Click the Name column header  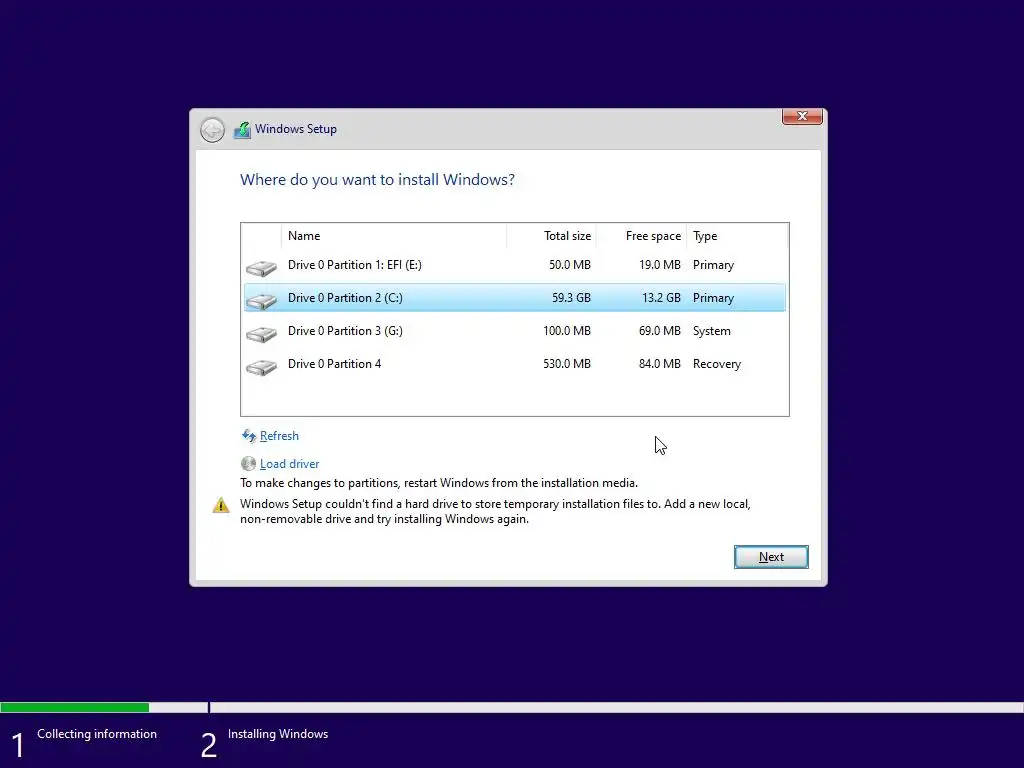tap(394, 236)
